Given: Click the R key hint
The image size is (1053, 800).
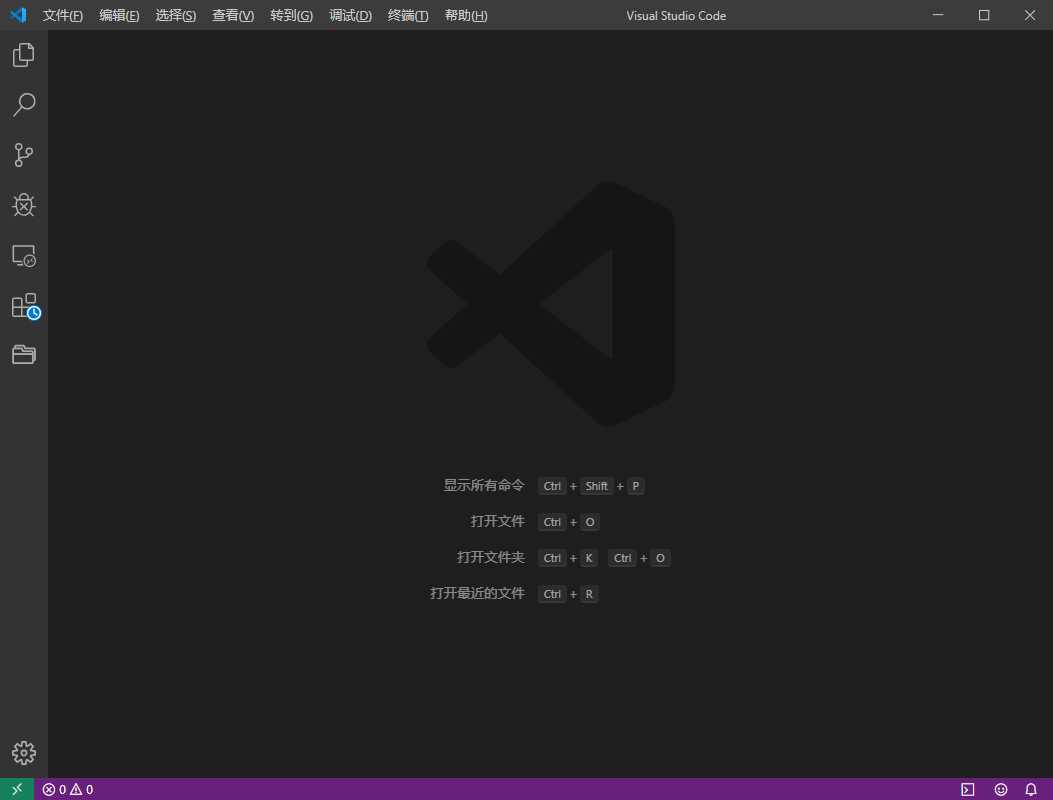Looking at the screenshot, I should pyautogui.click(x=589, y=594).
